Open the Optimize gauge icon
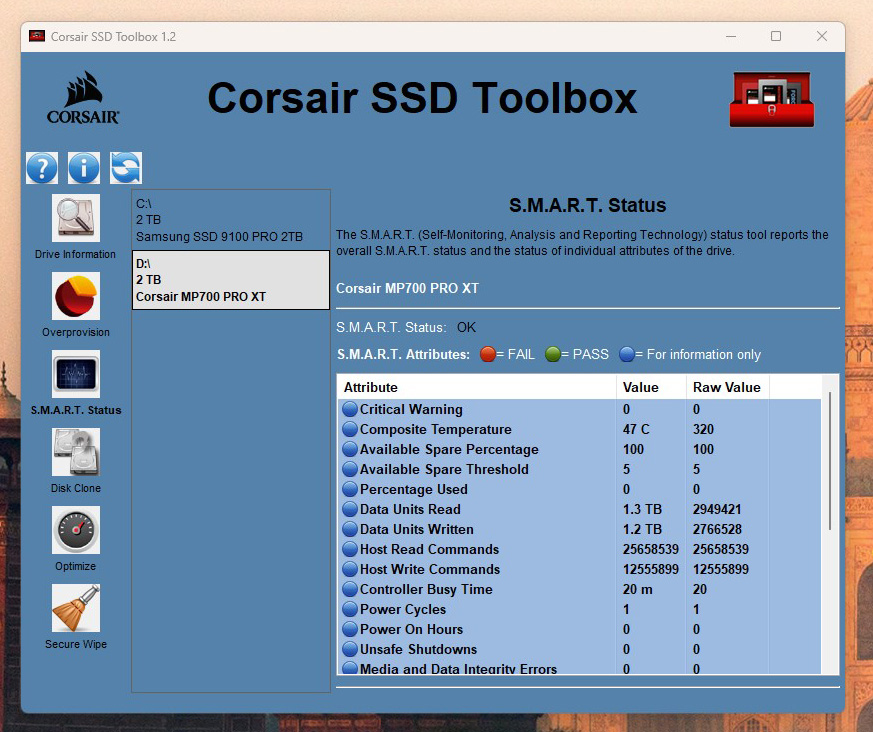 pos(76,530)
